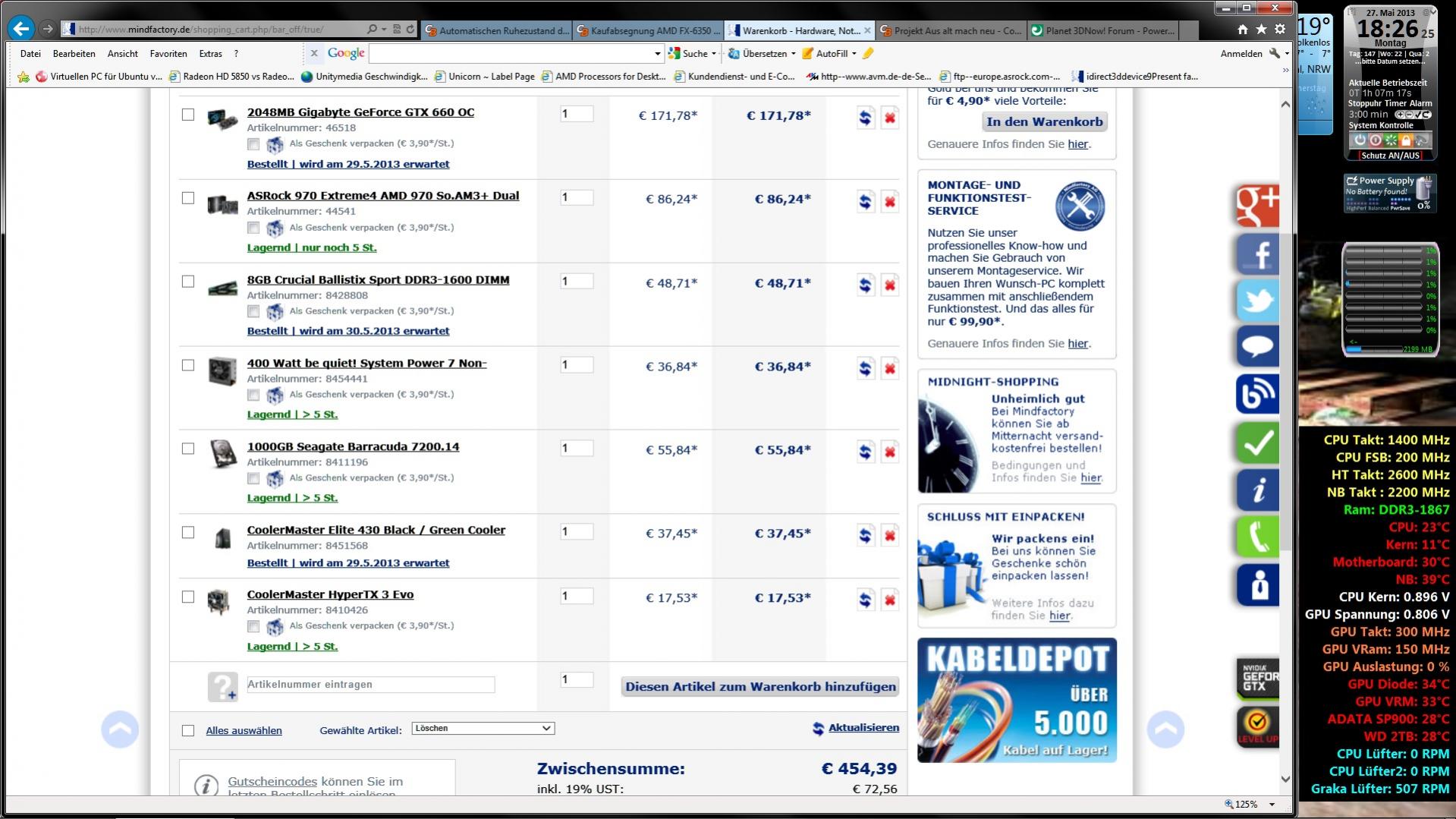The image size is (1456, 819).
Task: Switch to the Kaufabsegnung AMD FX-6350 tab
Action: [x=647, y=30]
